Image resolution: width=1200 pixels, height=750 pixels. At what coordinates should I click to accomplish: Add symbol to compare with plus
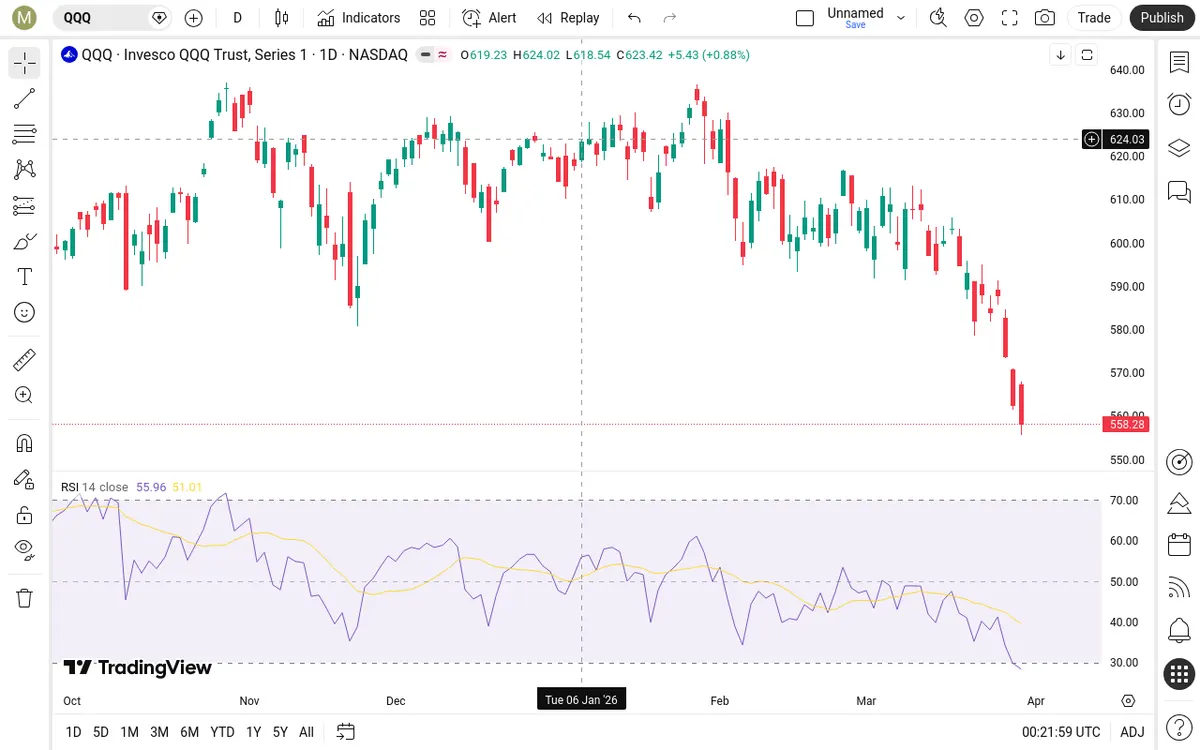point(194,17)
